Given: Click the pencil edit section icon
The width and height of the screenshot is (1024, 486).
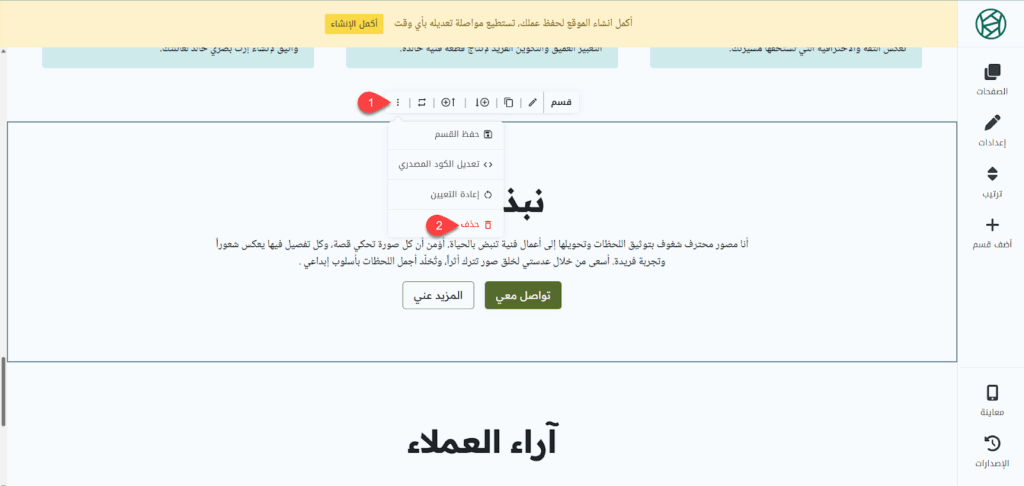Looking at the screenshot, I should (x=533, y=102).
